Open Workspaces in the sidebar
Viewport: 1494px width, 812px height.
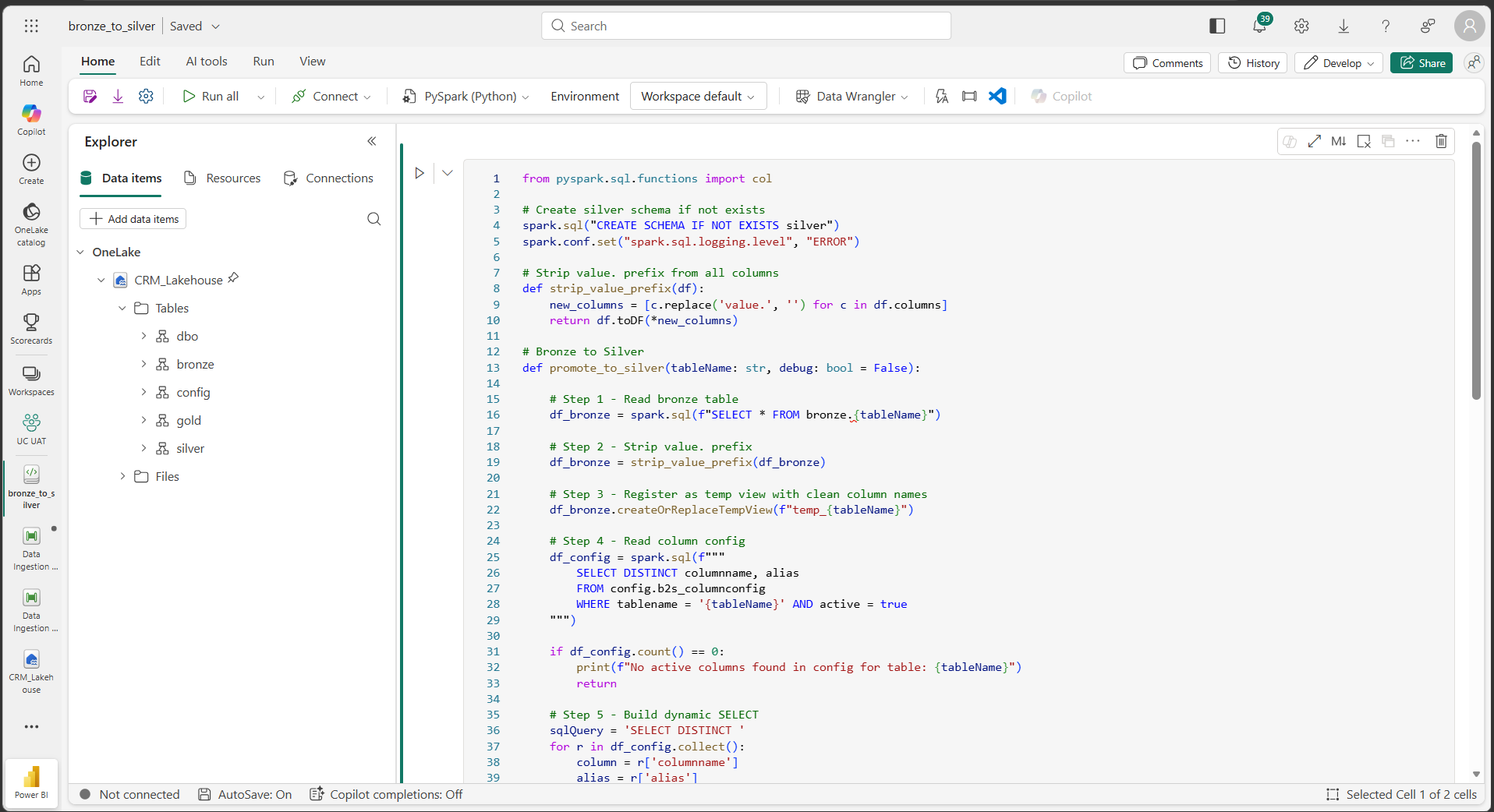point(31,380)
